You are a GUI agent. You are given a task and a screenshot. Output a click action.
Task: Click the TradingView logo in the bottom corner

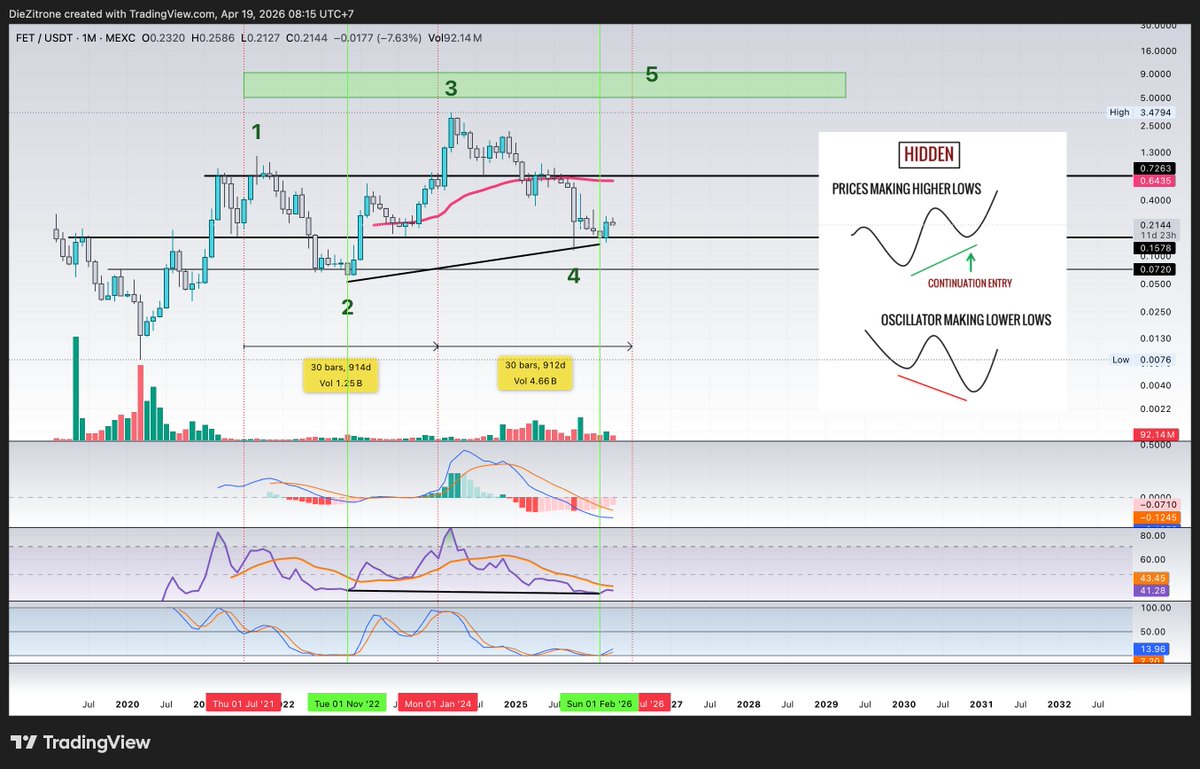click(80, 743)
